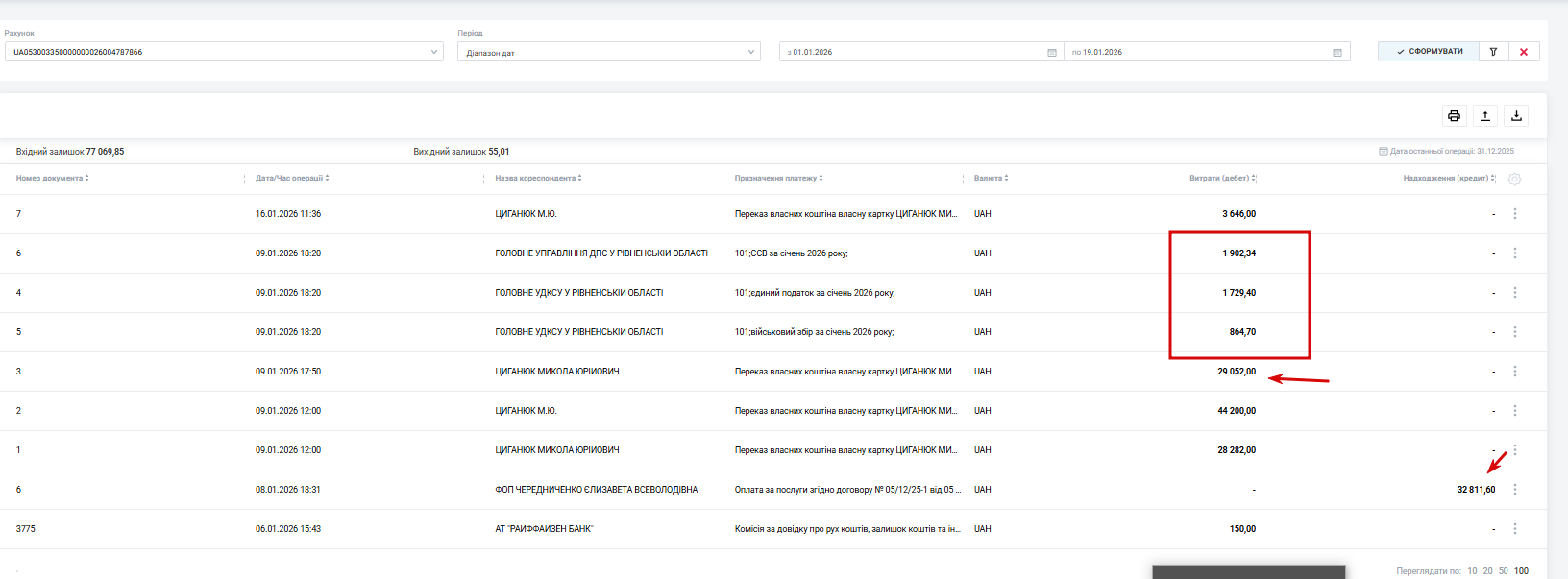Sort by Витрати (дебет) column
The image size is (1568, 579).
(1222, 178)
